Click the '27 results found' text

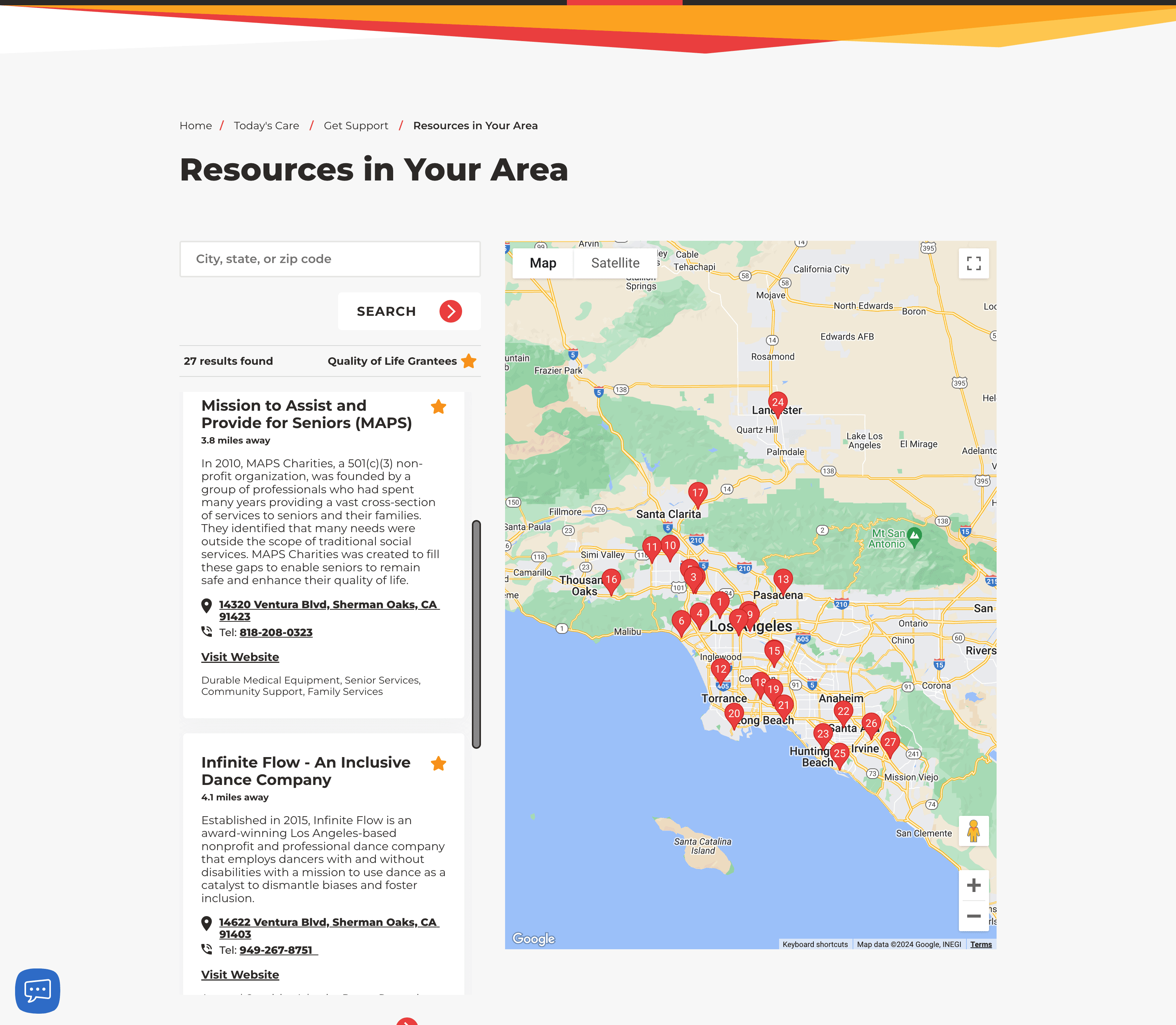tap(228, 361)
